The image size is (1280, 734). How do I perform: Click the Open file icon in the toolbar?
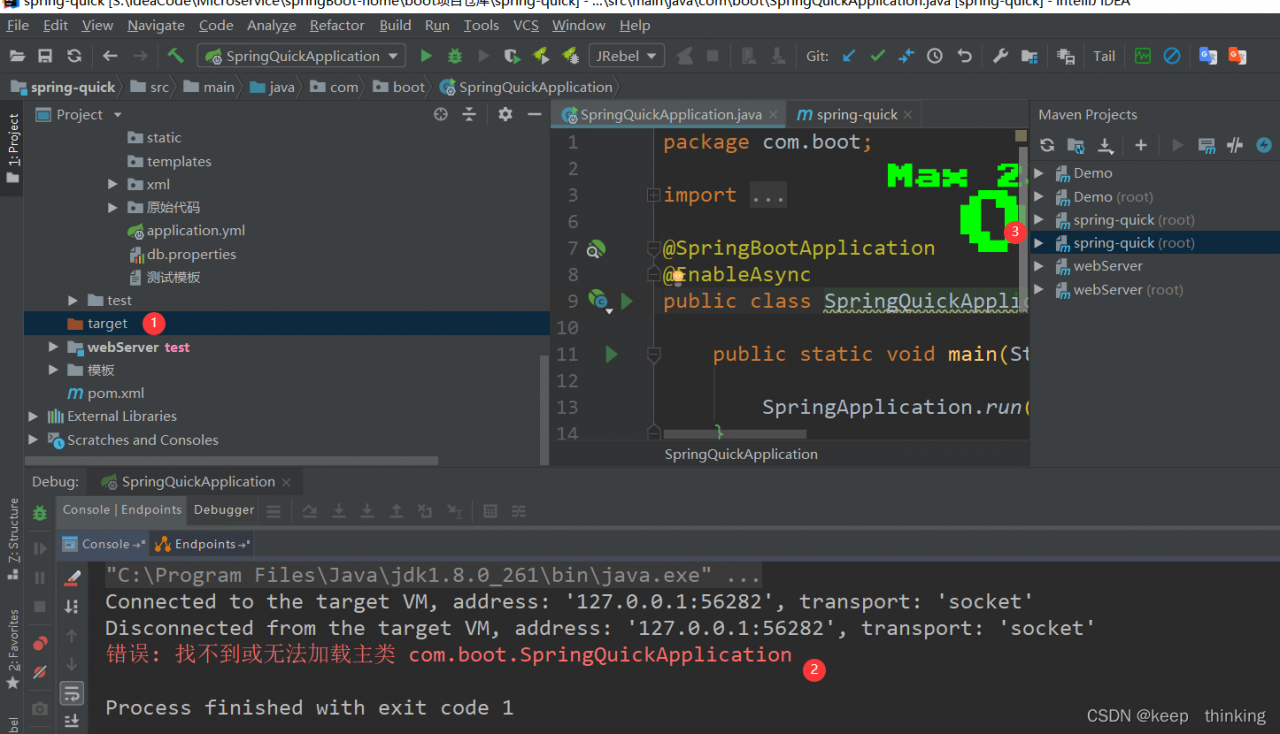(x=17, y=56)
